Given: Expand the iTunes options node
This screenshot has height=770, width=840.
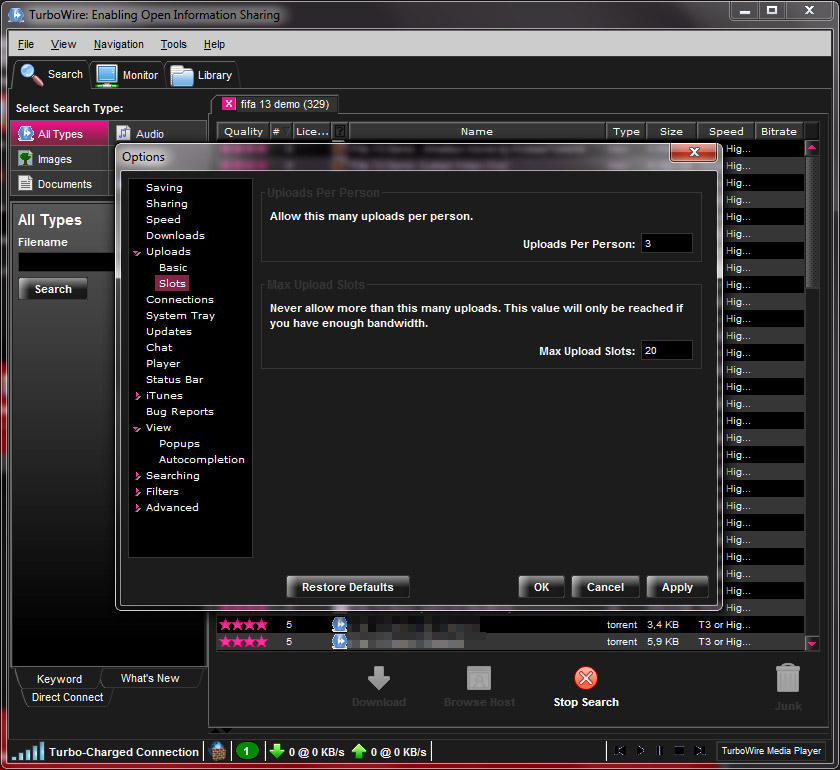Looking at the screenshot, I should (x=137, y=396).
